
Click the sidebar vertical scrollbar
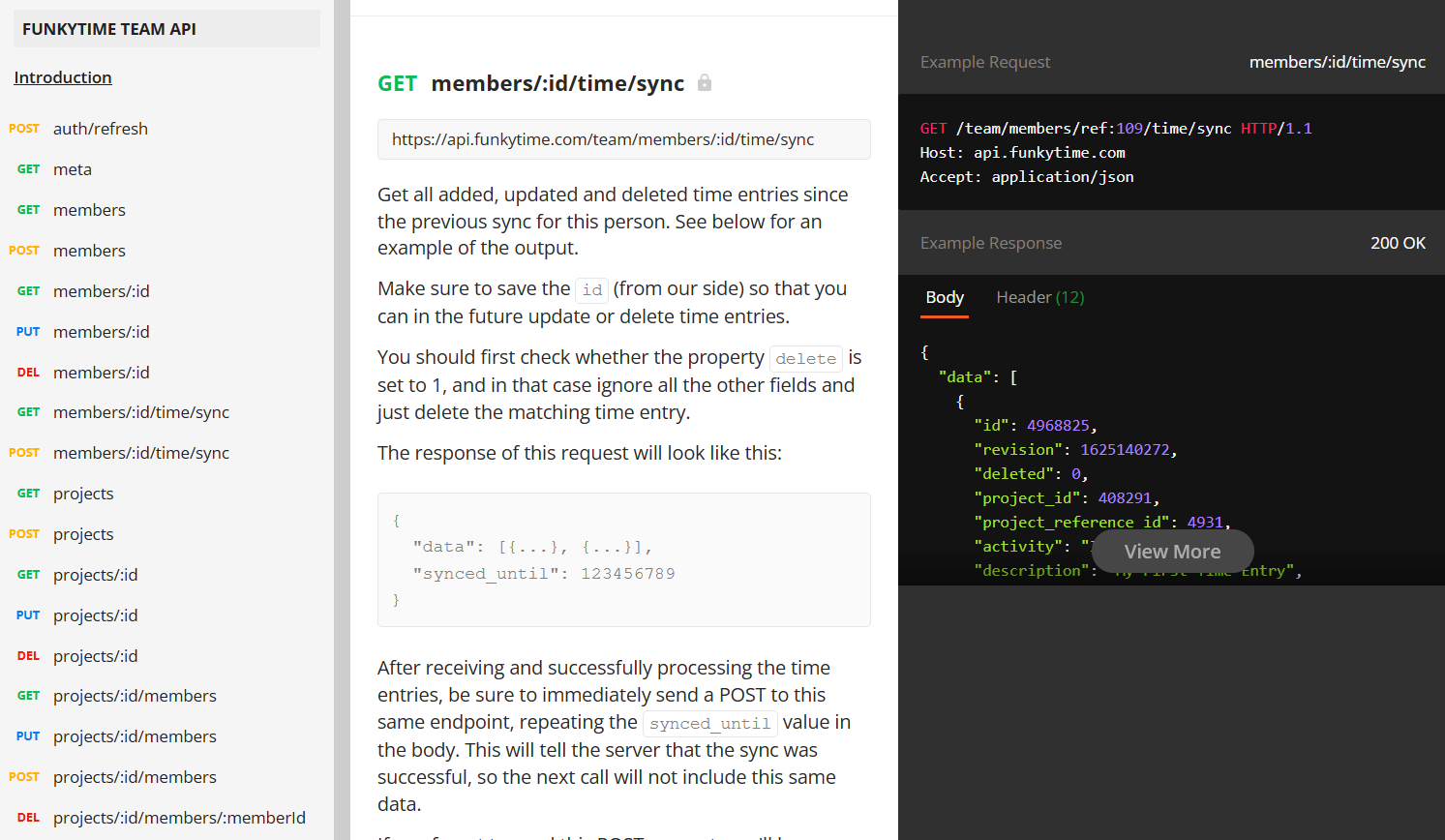coord(342,420)
